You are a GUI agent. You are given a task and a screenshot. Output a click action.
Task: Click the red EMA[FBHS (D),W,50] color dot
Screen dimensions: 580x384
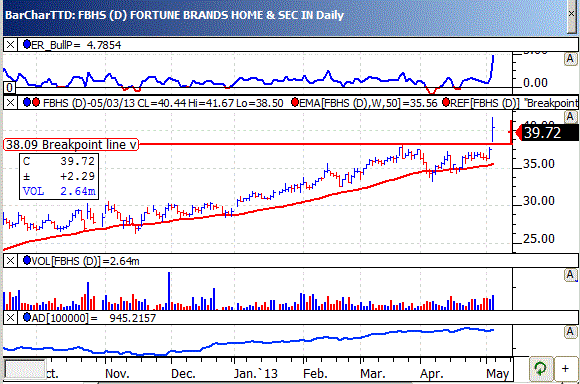[x=295, y=102]
